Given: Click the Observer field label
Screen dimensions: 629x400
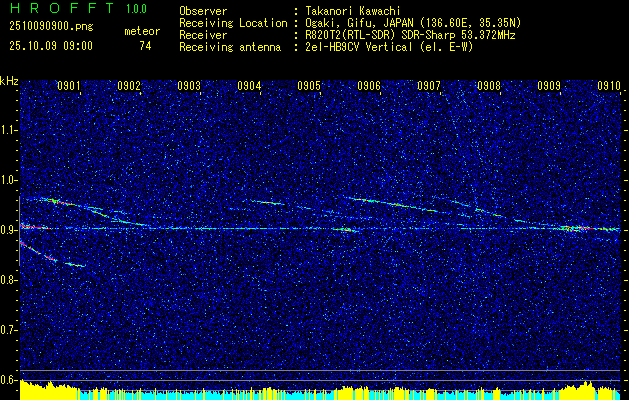Looking at the screenshot, I should pyautogui.click(x=203, y=11).
